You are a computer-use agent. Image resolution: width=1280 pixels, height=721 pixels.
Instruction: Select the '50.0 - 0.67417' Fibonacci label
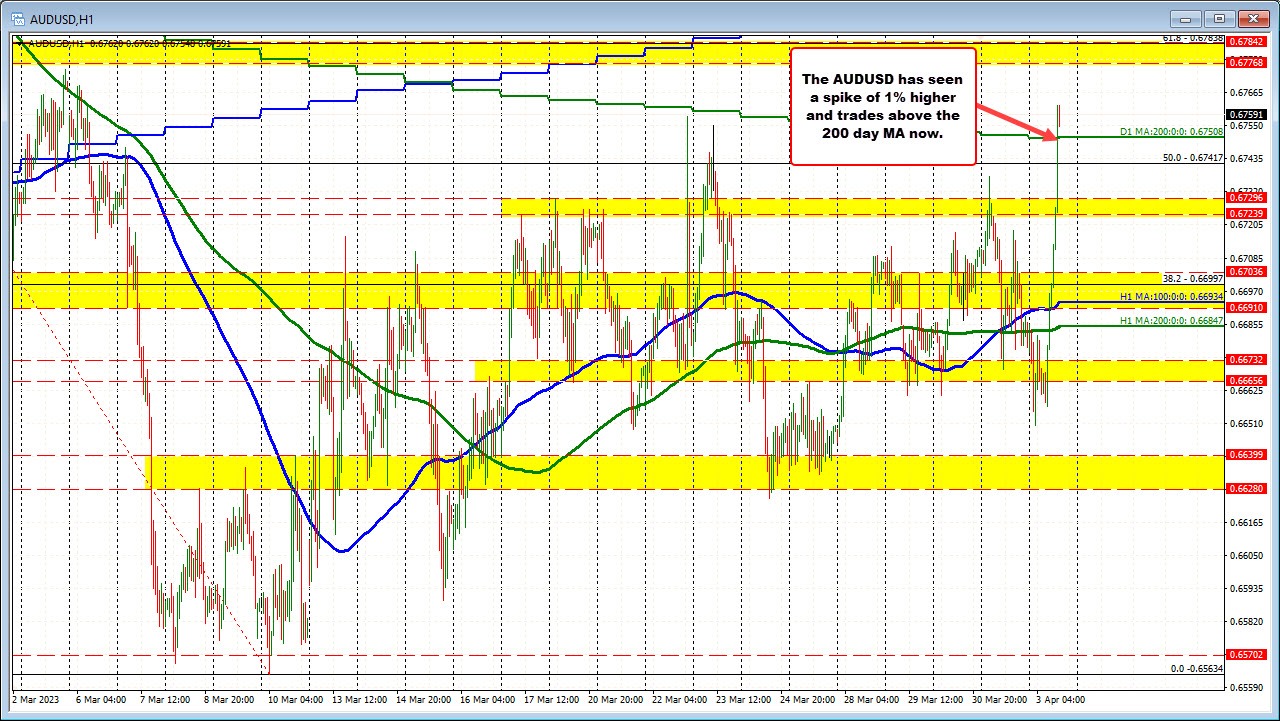click(1192, 158)
